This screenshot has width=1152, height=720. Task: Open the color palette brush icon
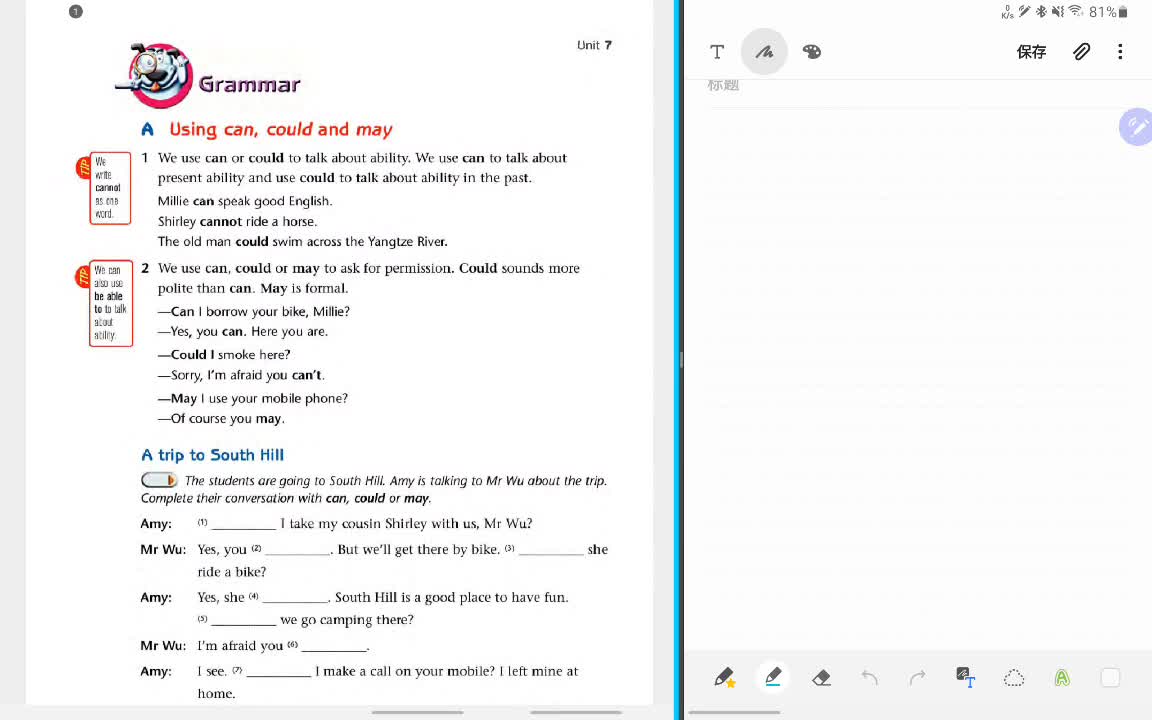coord(812,51)
